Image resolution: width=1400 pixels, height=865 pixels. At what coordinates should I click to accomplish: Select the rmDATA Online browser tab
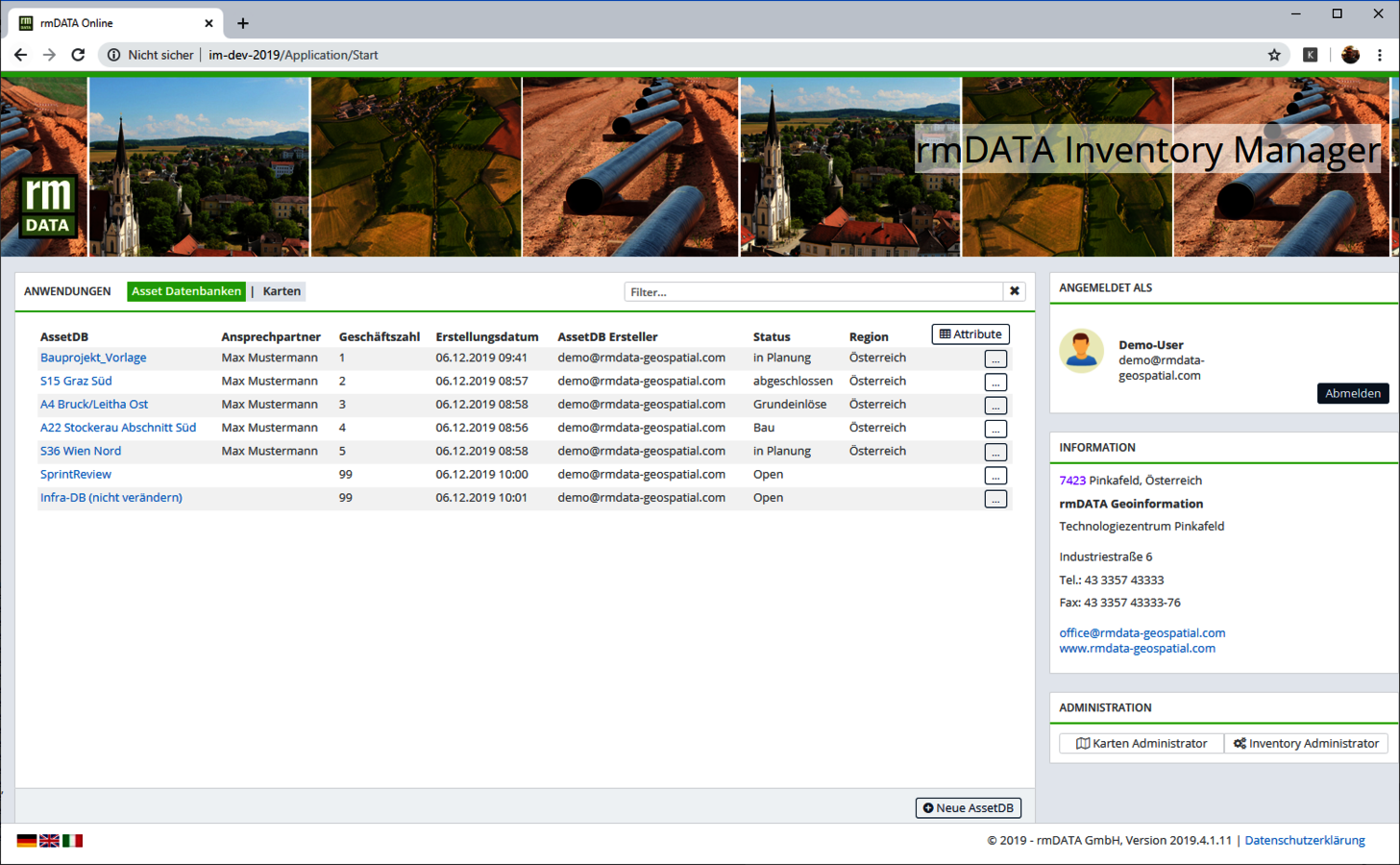(115, 23)
